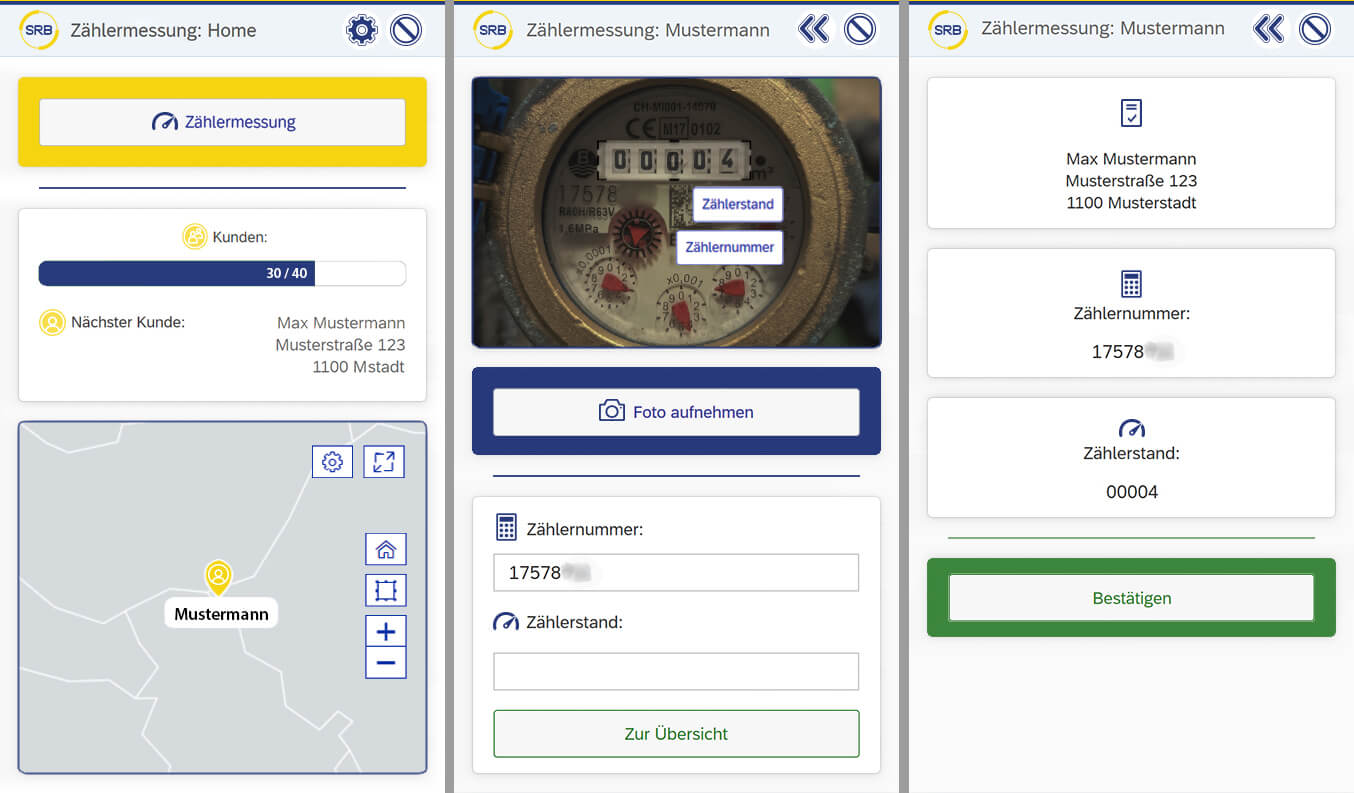Click SRB logo in Home screen header

38,30
